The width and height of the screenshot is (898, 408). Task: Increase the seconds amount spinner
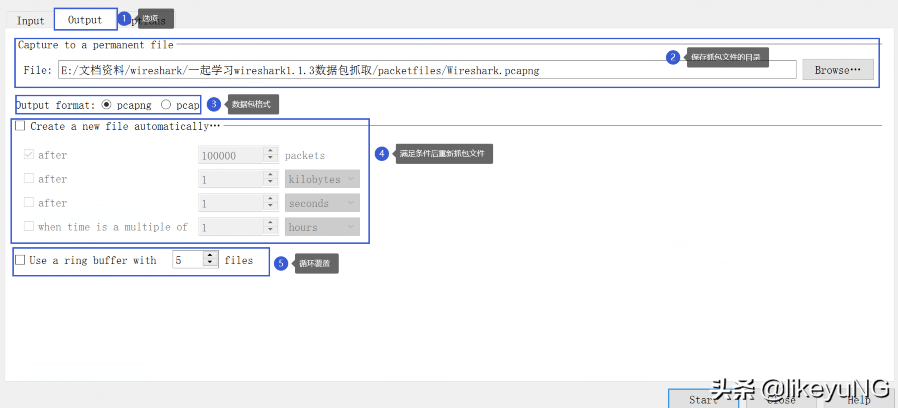click(x=270, y=199)
